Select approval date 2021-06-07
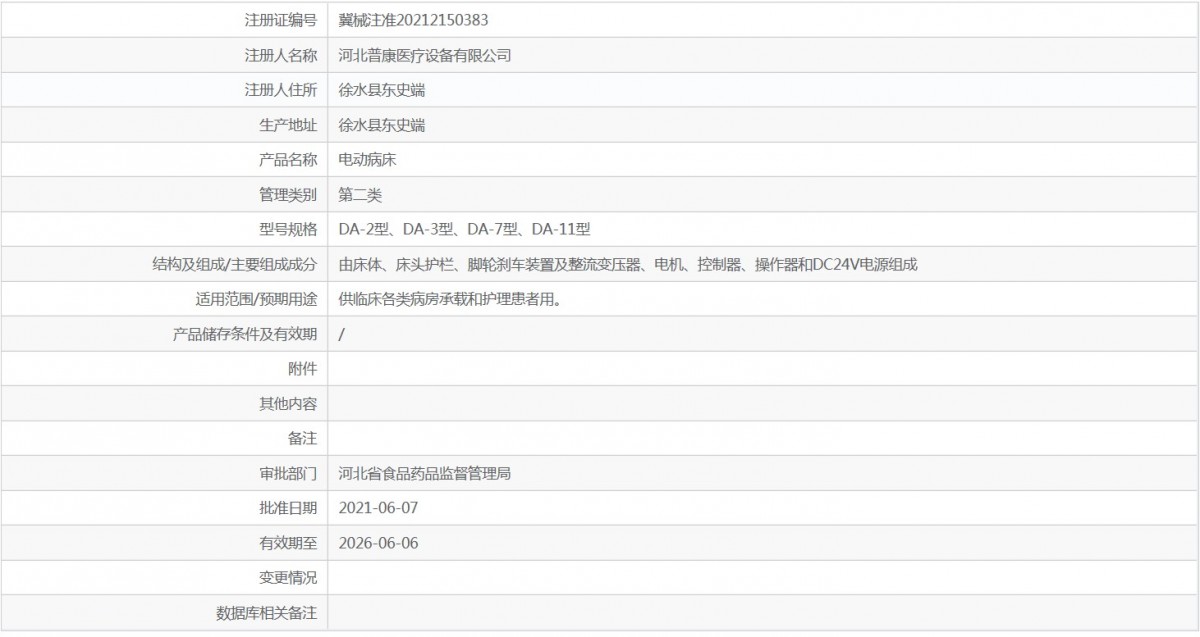The height and width of the screenshot is (637, 1200). (379, 507)
